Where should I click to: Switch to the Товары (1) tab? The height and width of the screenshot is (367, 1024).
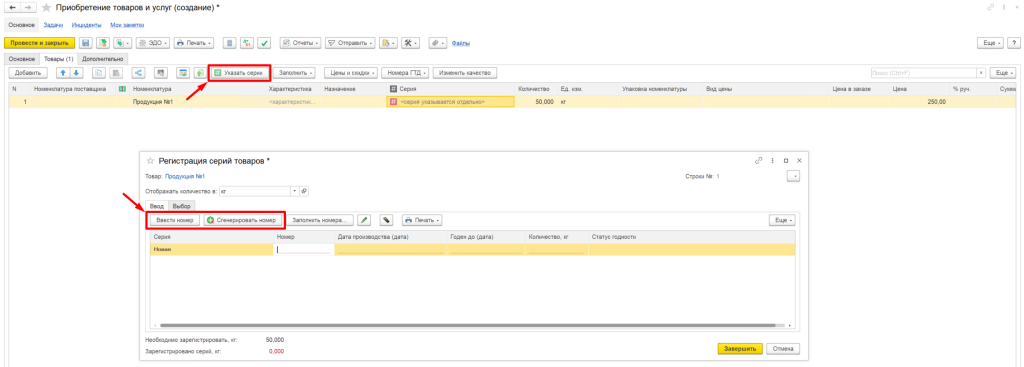[58, 59]
